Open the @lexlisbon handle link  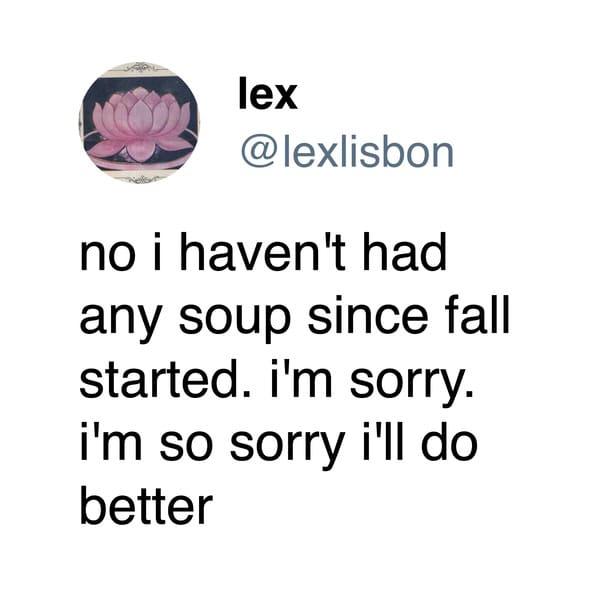[x=346, y=153]
